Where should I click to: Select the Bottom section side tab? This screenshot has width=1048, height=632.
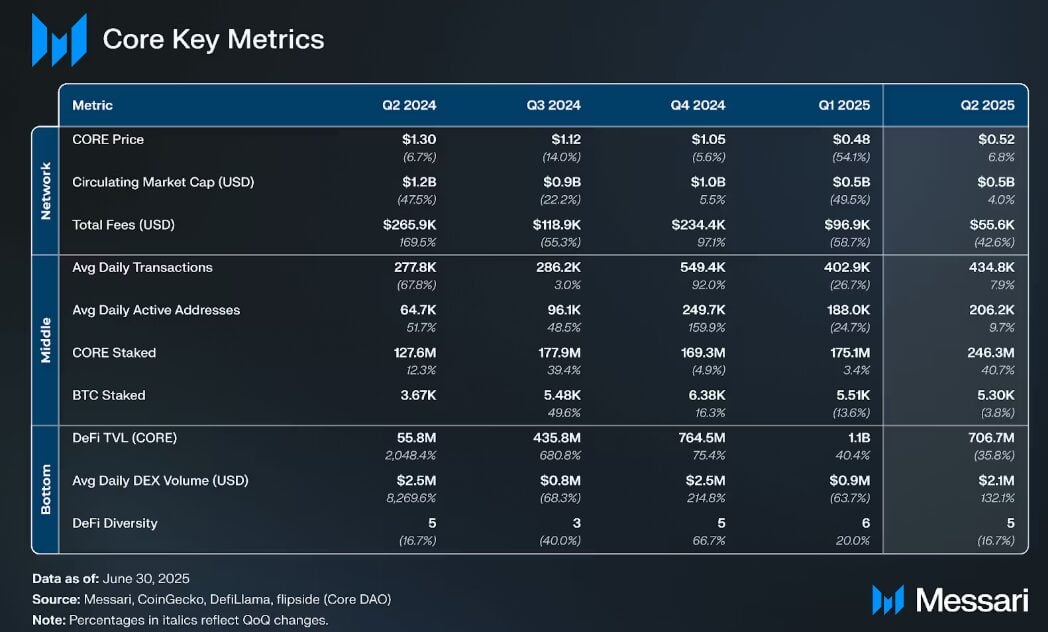(45, 488)
